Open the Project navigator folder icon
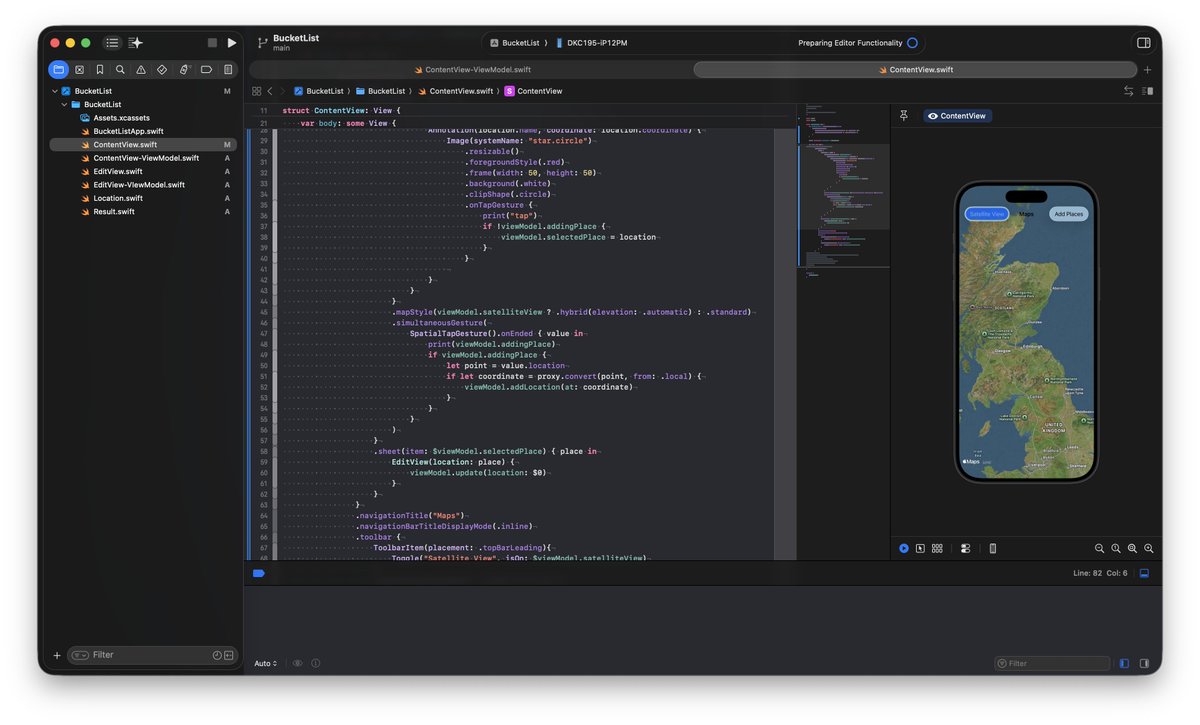This screenshot has width=1200, height=725. pyautogui.click(x=58, y=69)
